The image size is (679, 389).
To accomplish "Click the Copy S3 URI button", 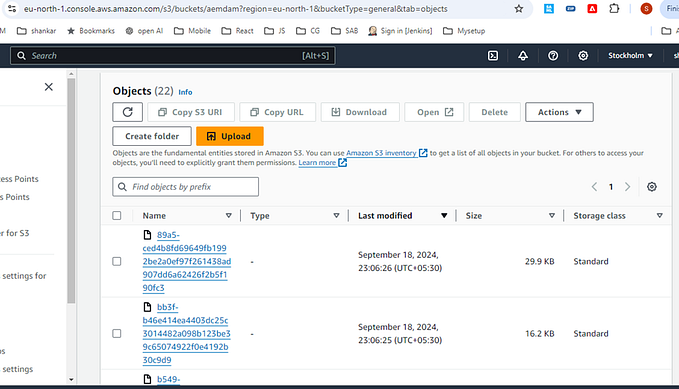I will tap(191, 112).
